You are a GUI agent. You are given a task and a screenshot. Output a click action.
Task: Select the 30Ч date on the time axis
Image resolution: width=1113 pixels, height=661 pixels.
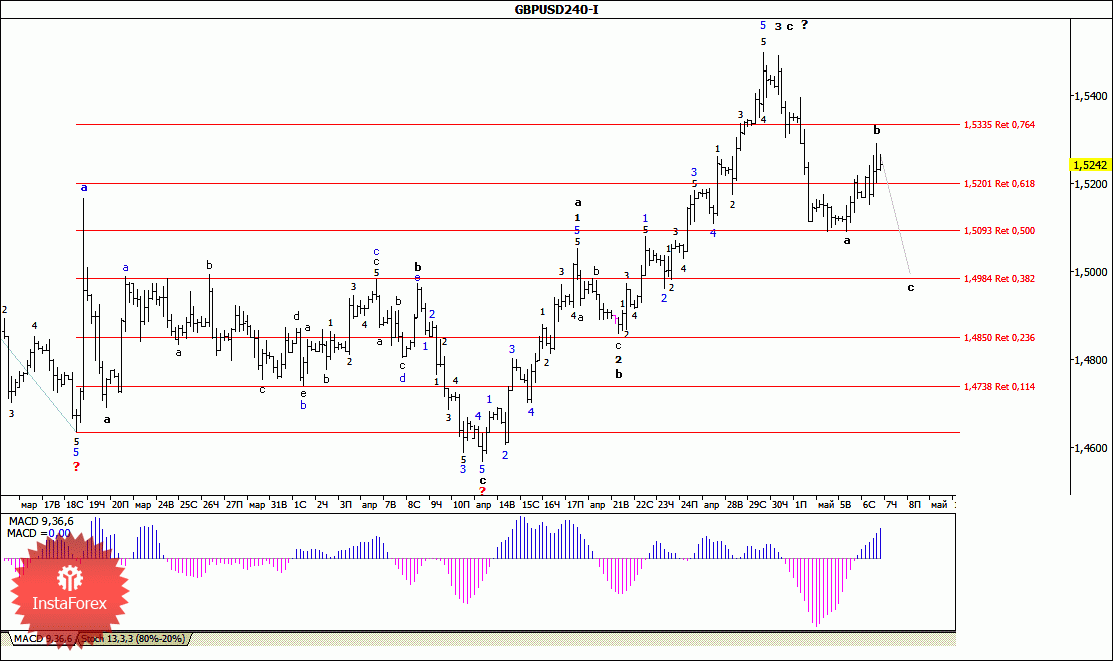(x=779, y=505)
